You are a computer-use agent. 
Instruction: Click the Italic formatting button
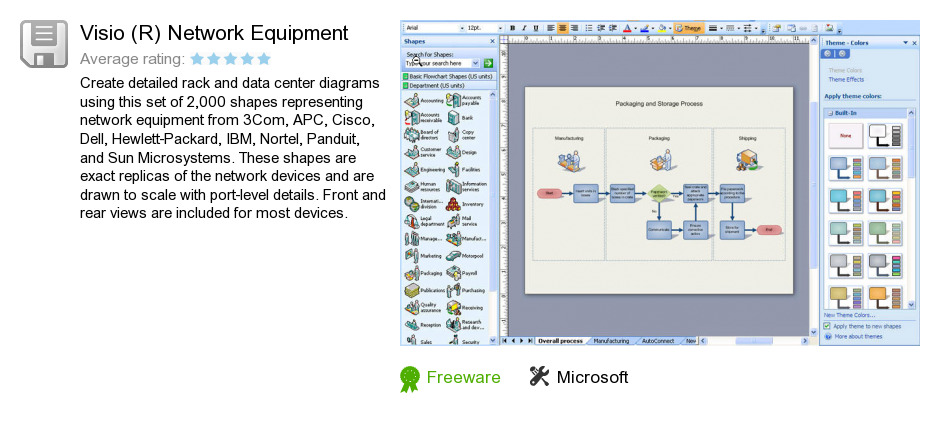[523, 28]
